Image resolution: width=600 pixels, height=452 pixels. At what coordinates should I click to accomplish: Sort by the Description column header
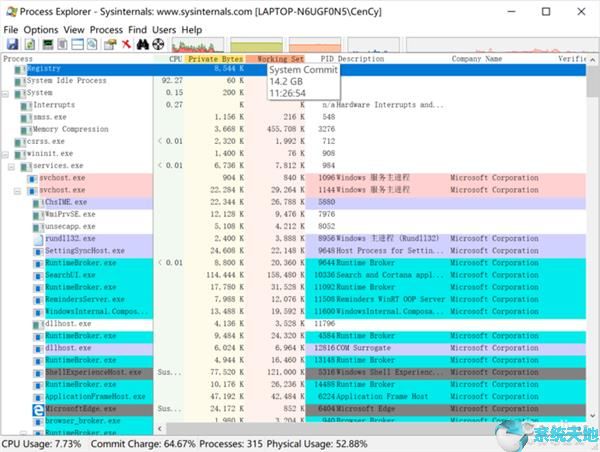coord(392,59)
